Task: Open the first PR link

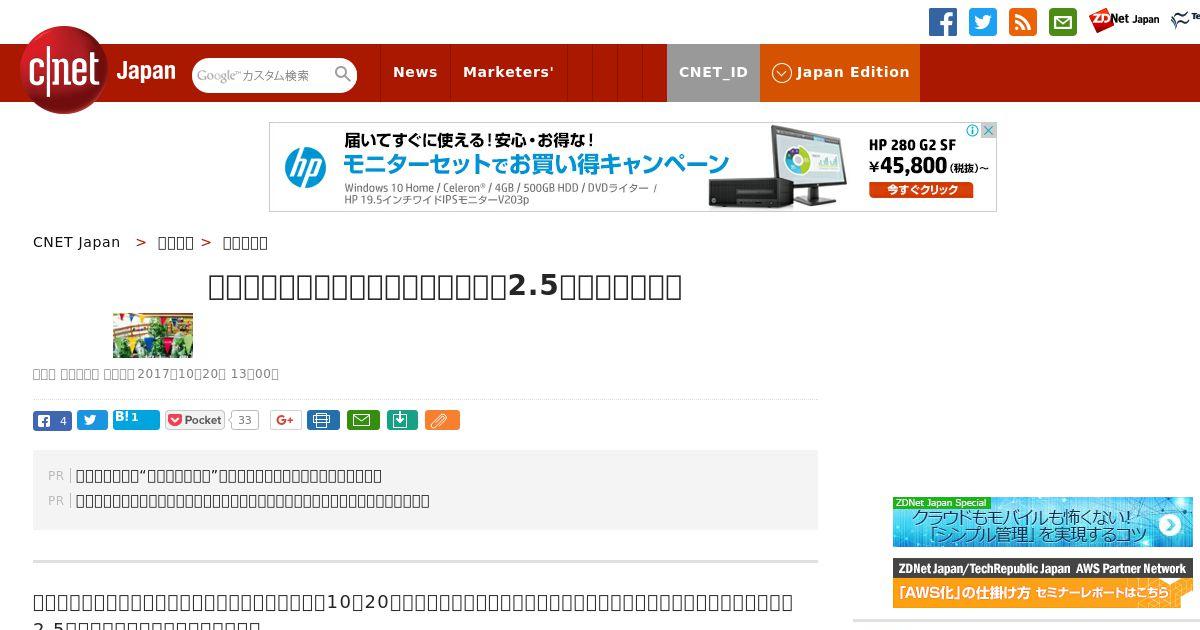Action: 229,476
